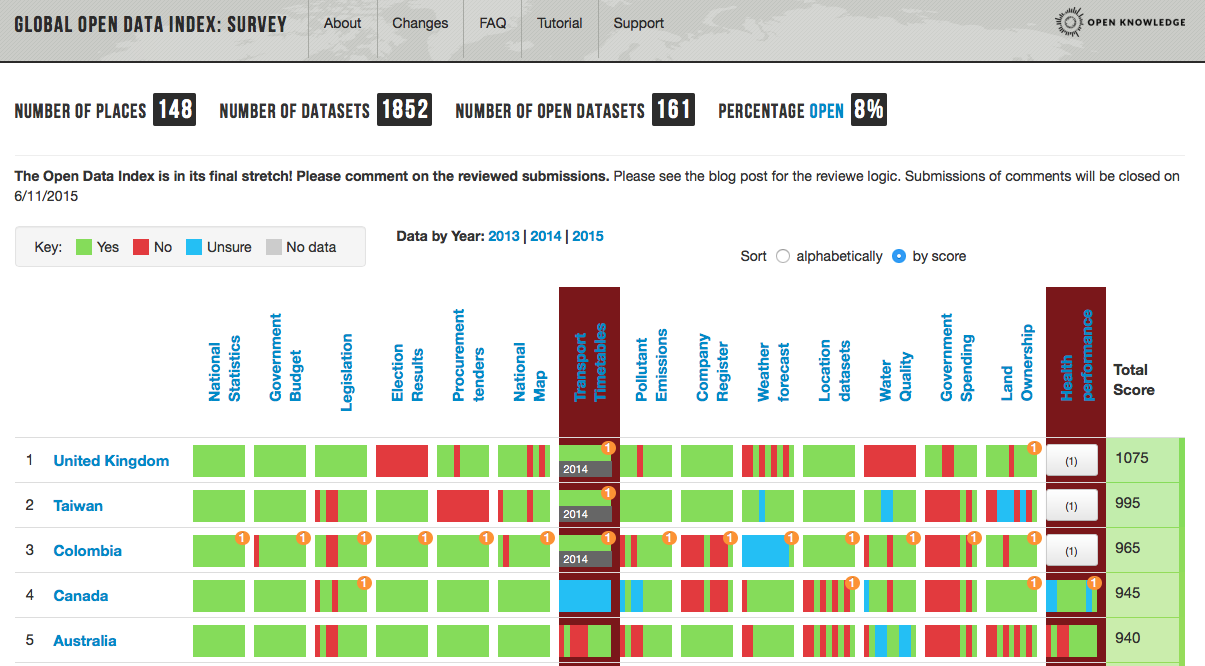The image size is (1205, 666).
Task: Open Election Results column header
Action: coord(407,373)
